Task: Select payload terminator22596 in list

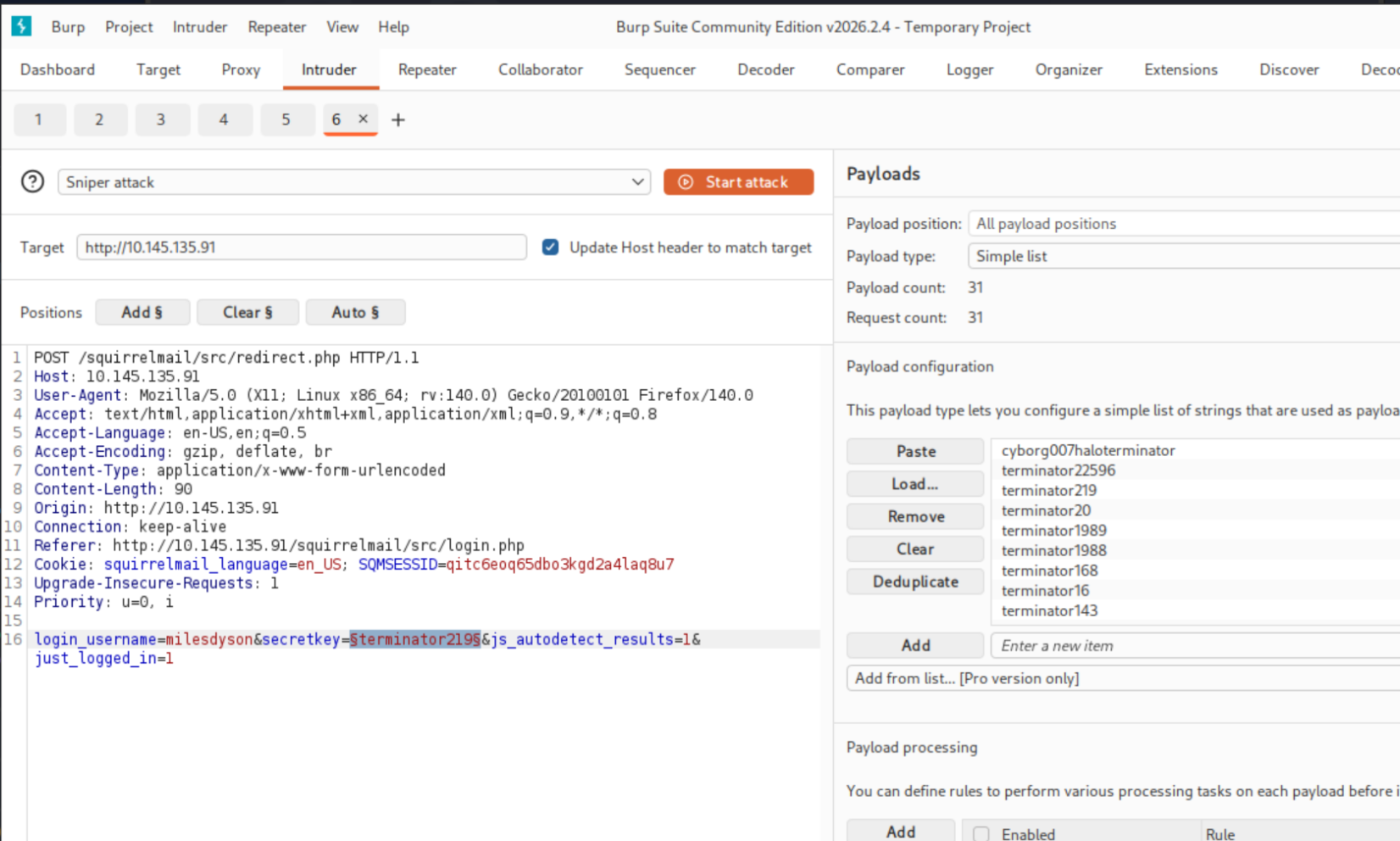Action: tap(1058, 471)
